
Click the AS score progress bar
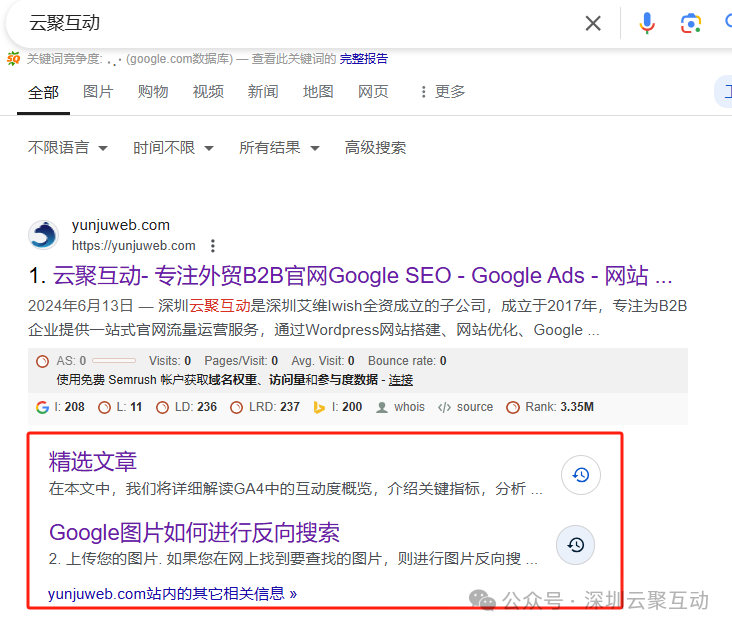[114, 361]
